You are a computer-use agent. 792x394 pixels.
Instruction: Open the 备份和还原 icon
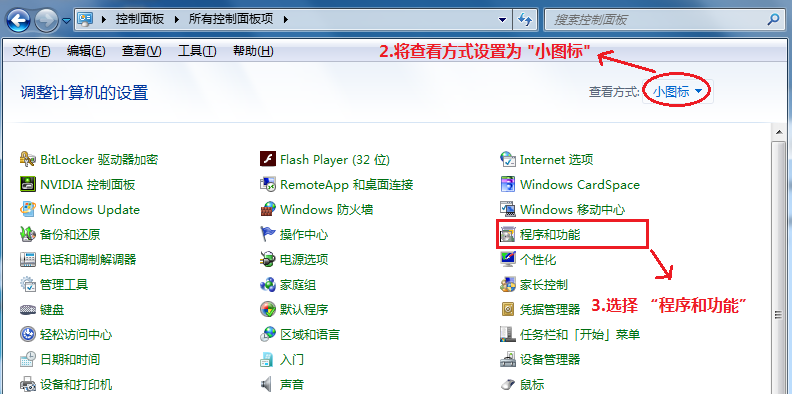[28, 234]
